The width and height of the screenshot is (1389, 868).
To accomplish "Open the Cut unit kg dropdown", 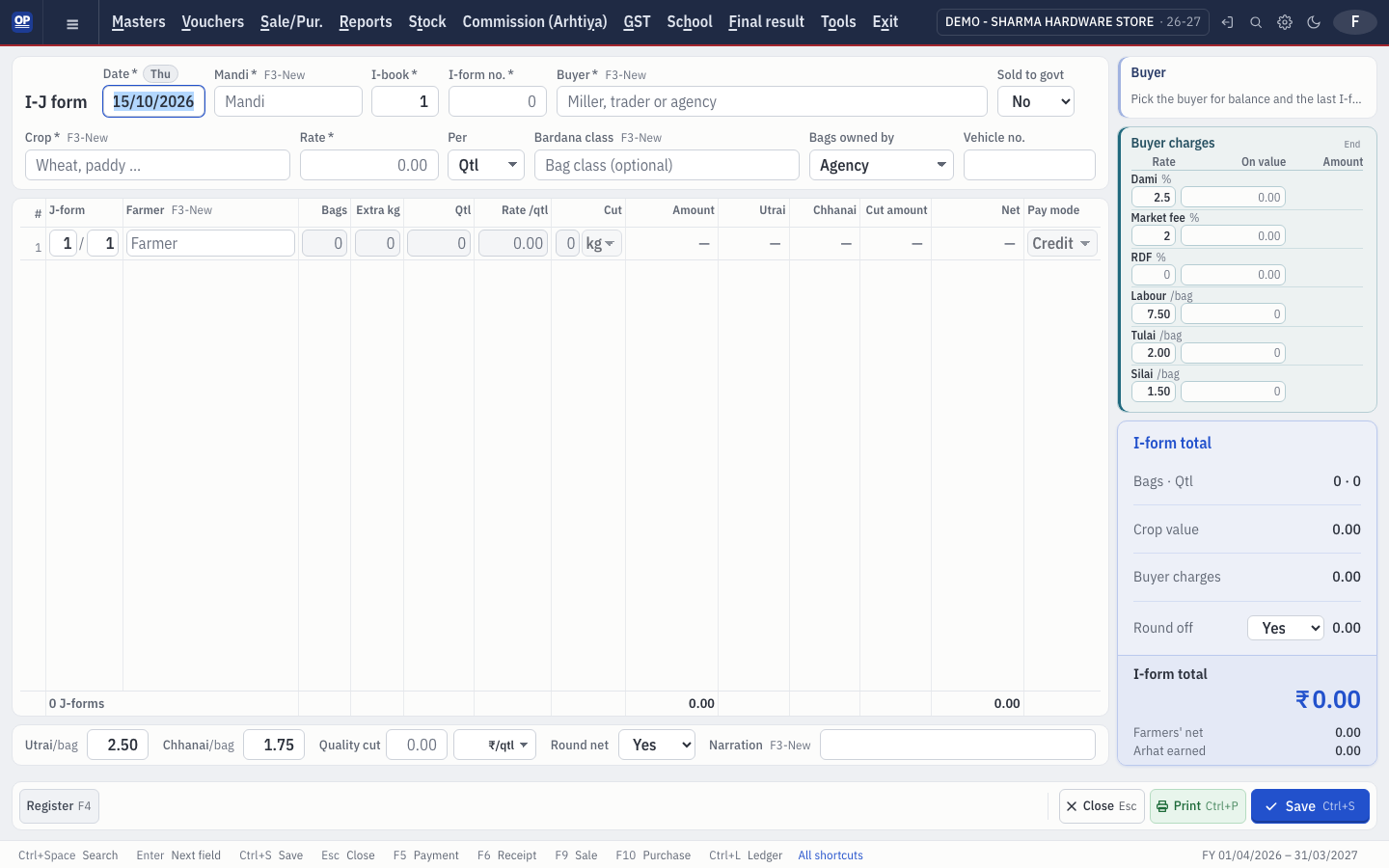I will [x=602, y=243].
